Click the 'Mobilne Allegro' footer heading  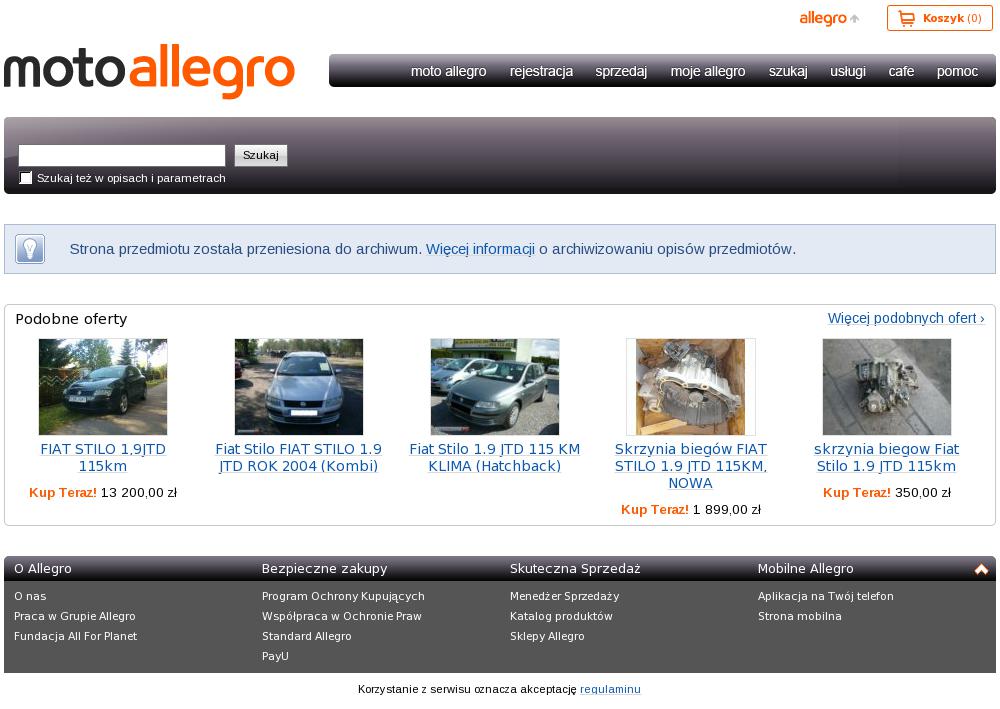[x=805, y=569]
